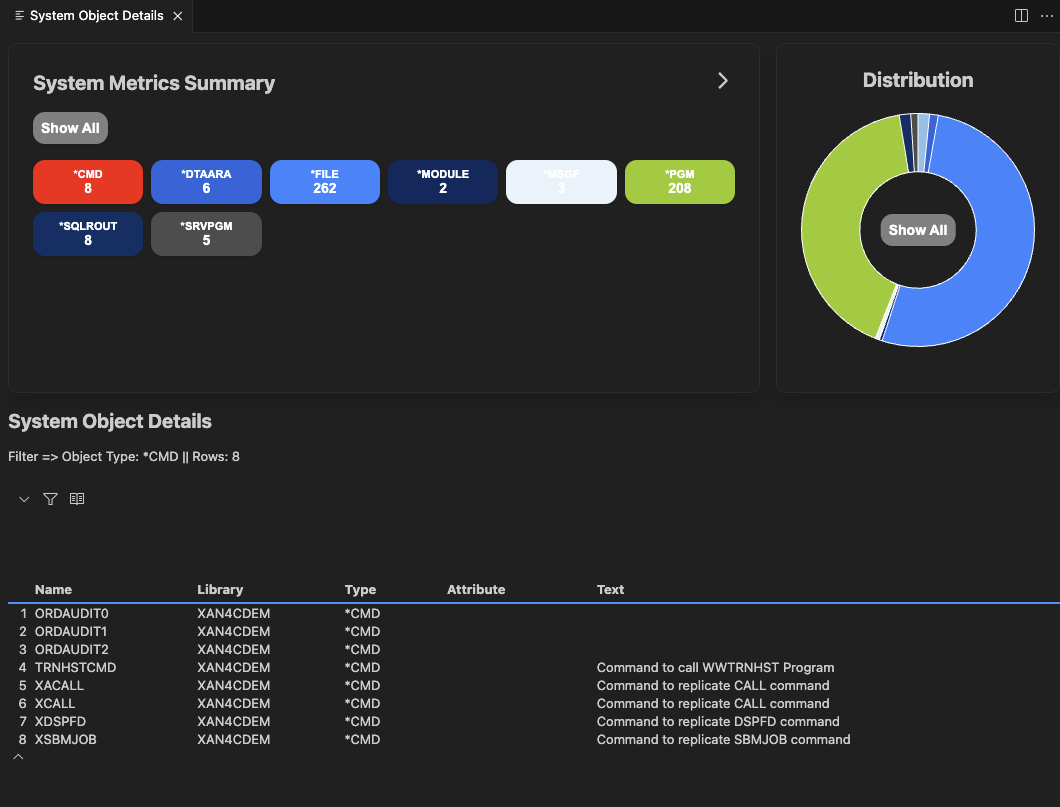This screenshot has width=1060, height=807.
Task: Filter by the red *CMD tile
Action: 88,181
